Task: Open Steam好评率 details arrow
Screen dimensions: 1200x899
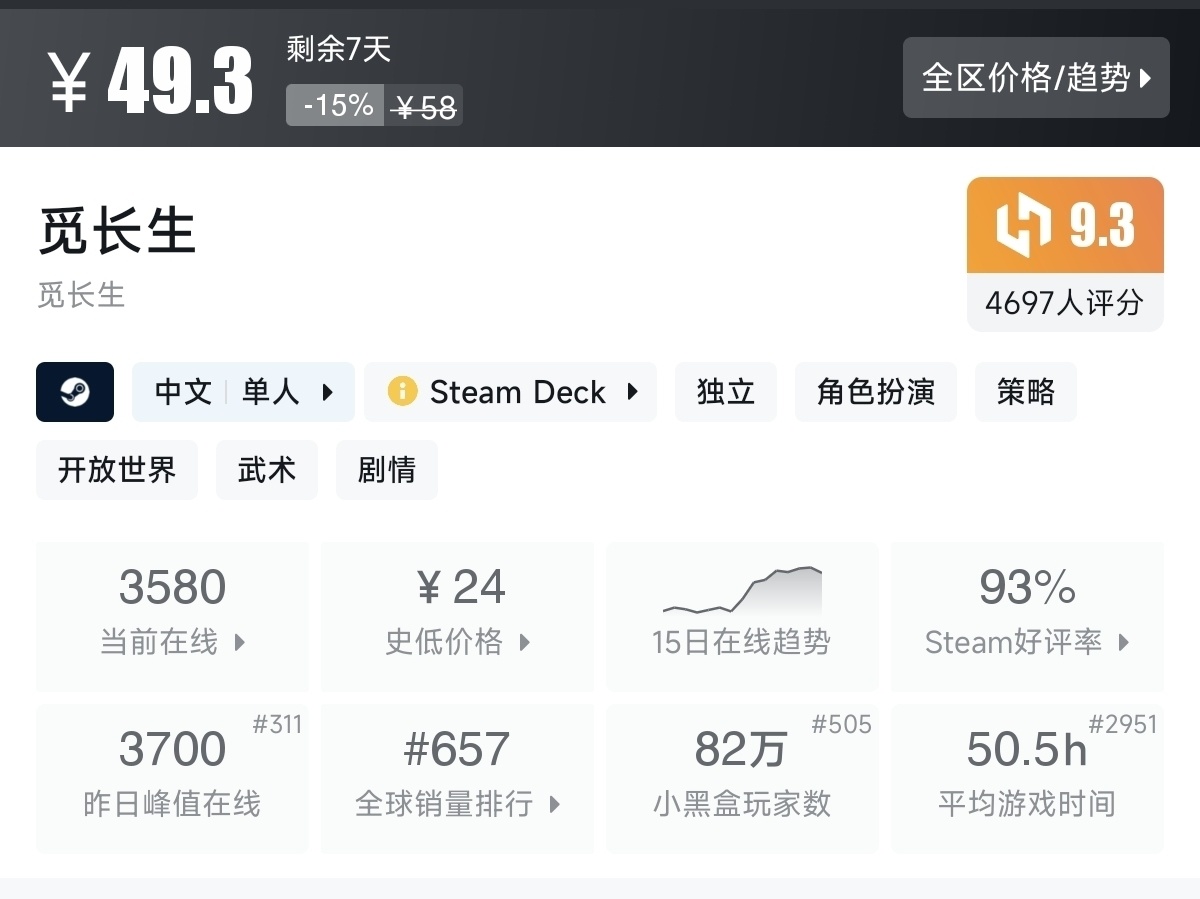Action: 1124,642
